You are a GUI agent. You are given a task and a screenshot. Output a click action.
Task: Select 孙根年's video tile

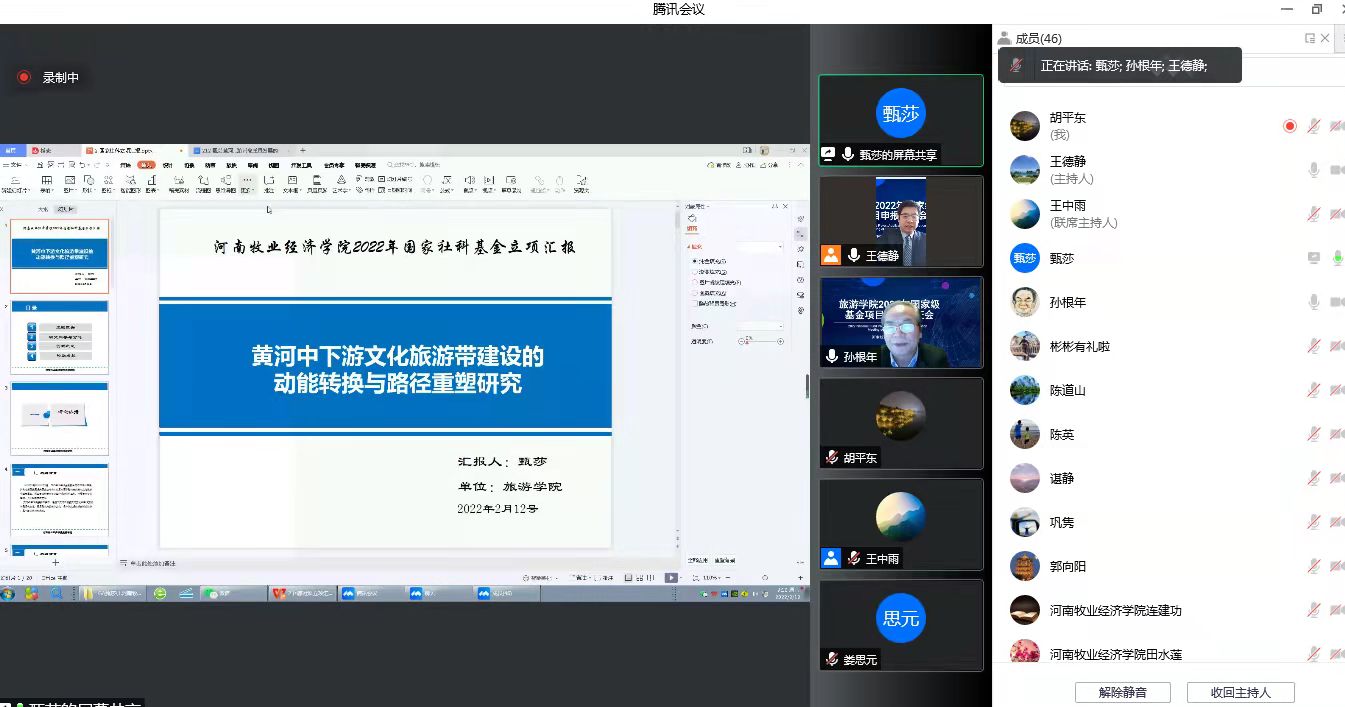[x=900, y=322]
